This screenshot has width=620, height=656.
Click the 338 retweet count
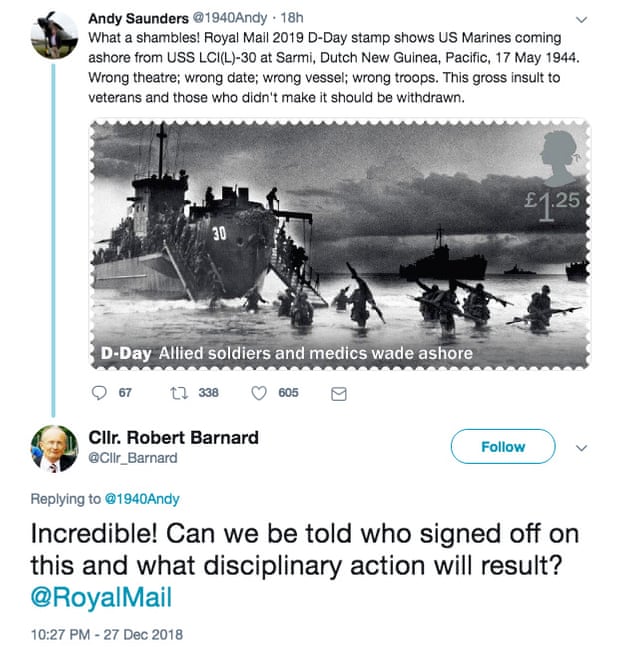(208, 393)
